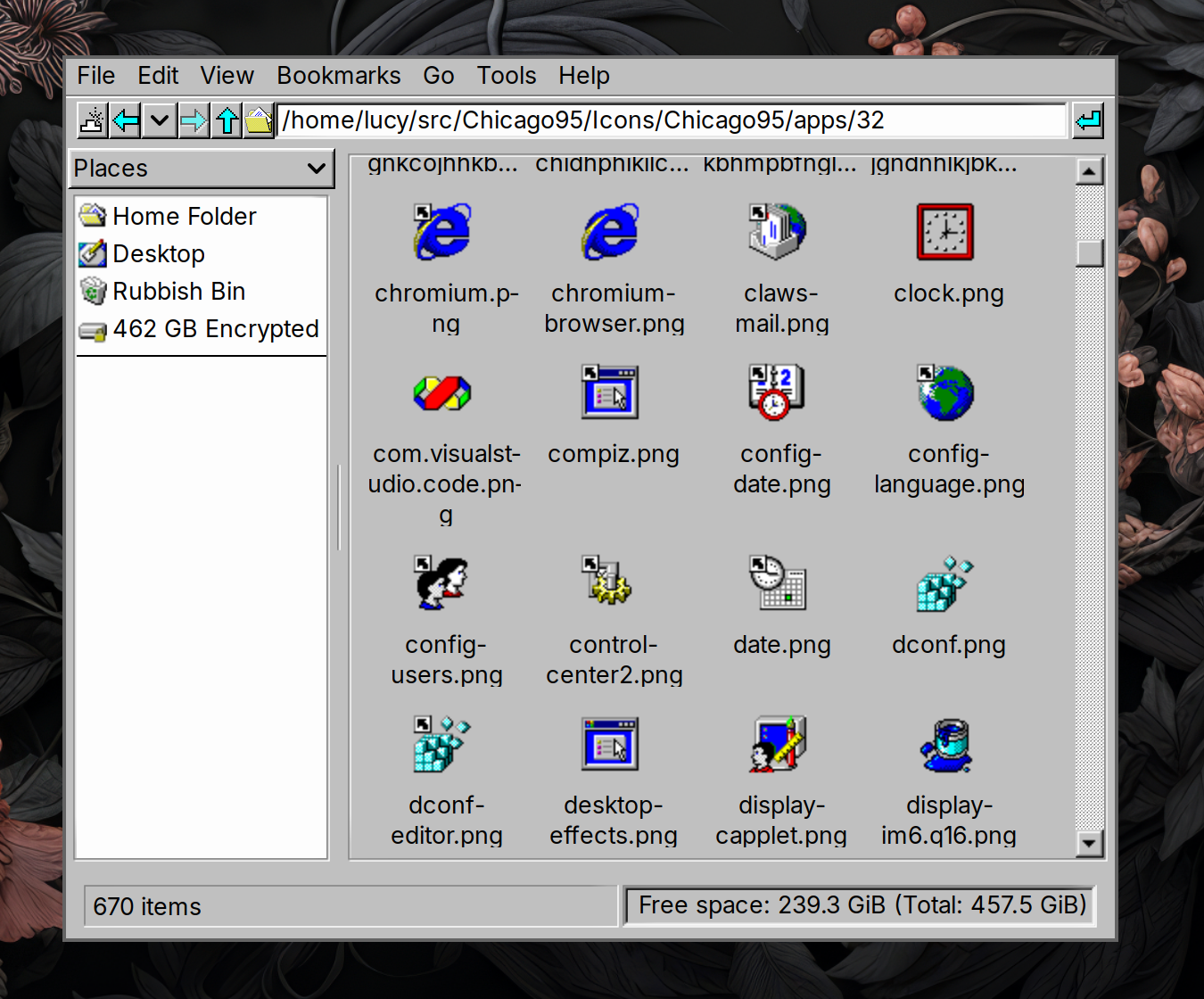Viewport: 1204px width, 999px height.
Task: Go forward using the right arrow button
Action: [193, 120]
